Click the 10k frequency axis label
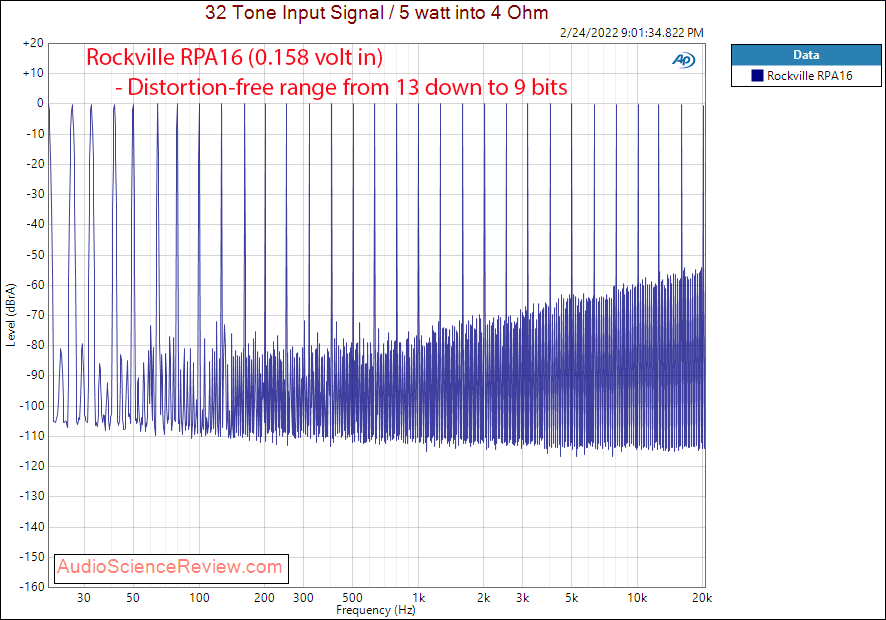This screenshot has height=620, width=886. [x=637, y=598]
